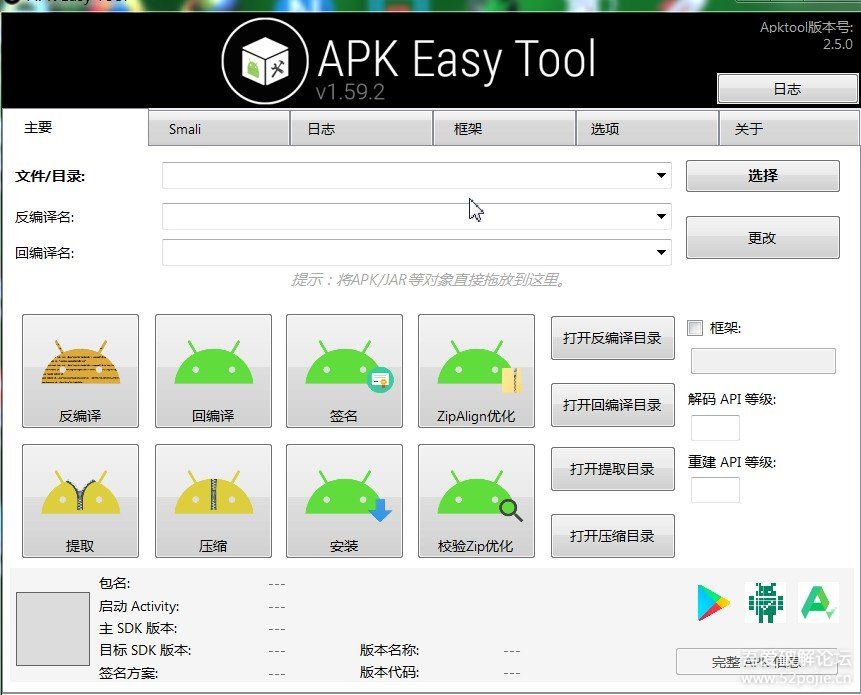
Task: Click the 回编译名 name field
Action: (417, 253)
